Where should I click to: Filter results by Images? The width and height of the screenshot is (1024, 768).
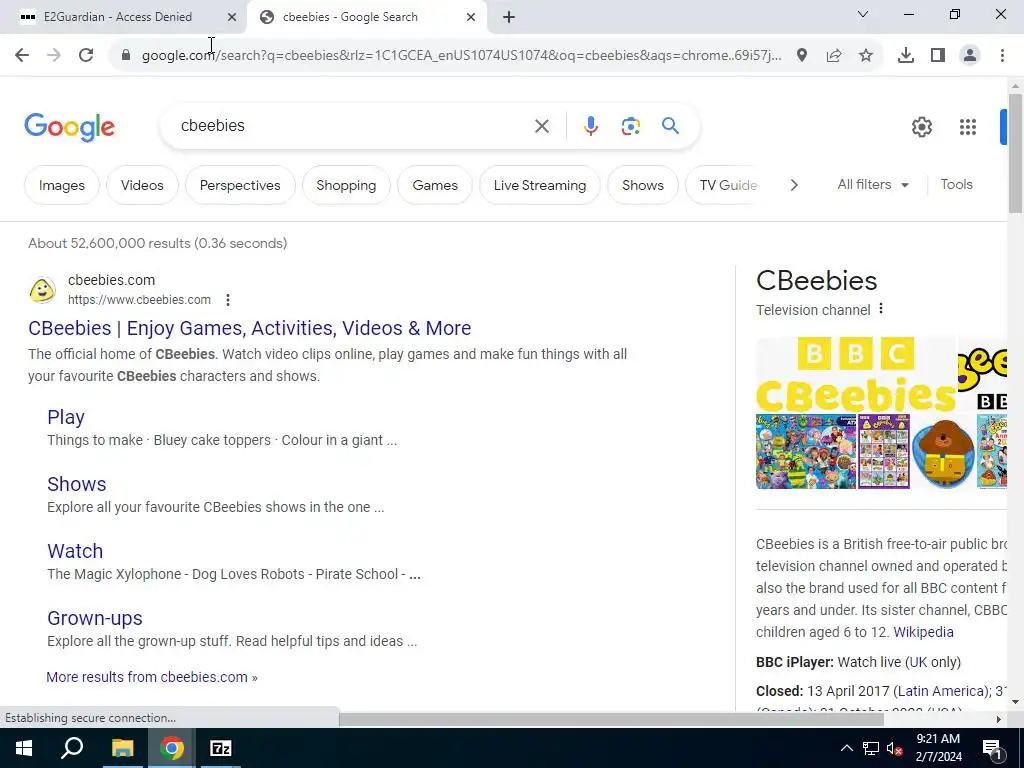pos(62,185)
